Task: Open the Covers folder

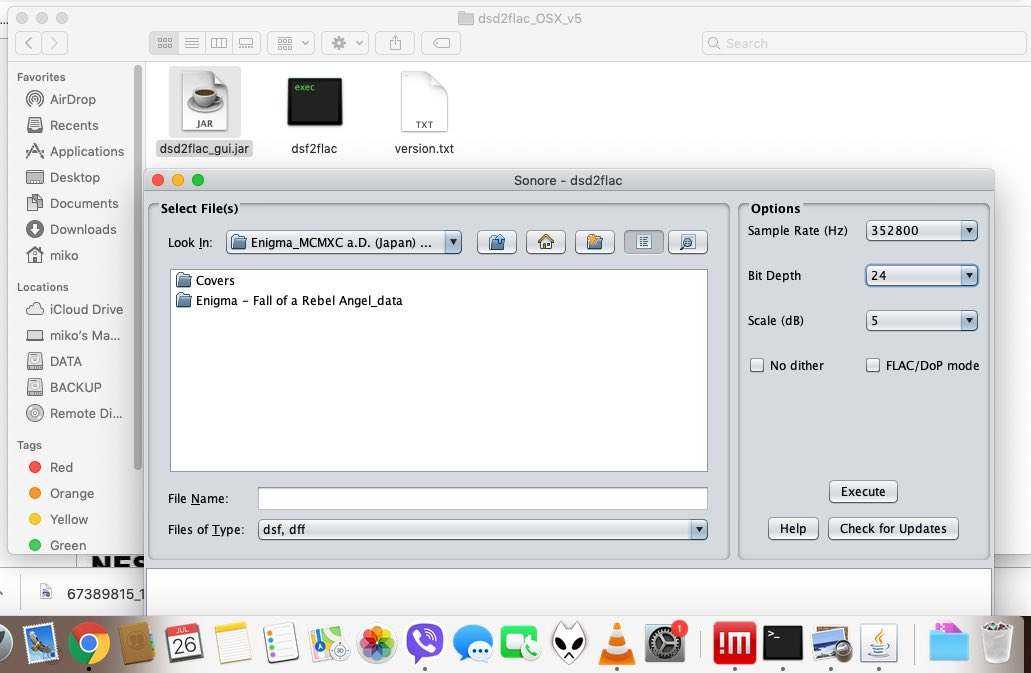Action: [205, 281]
